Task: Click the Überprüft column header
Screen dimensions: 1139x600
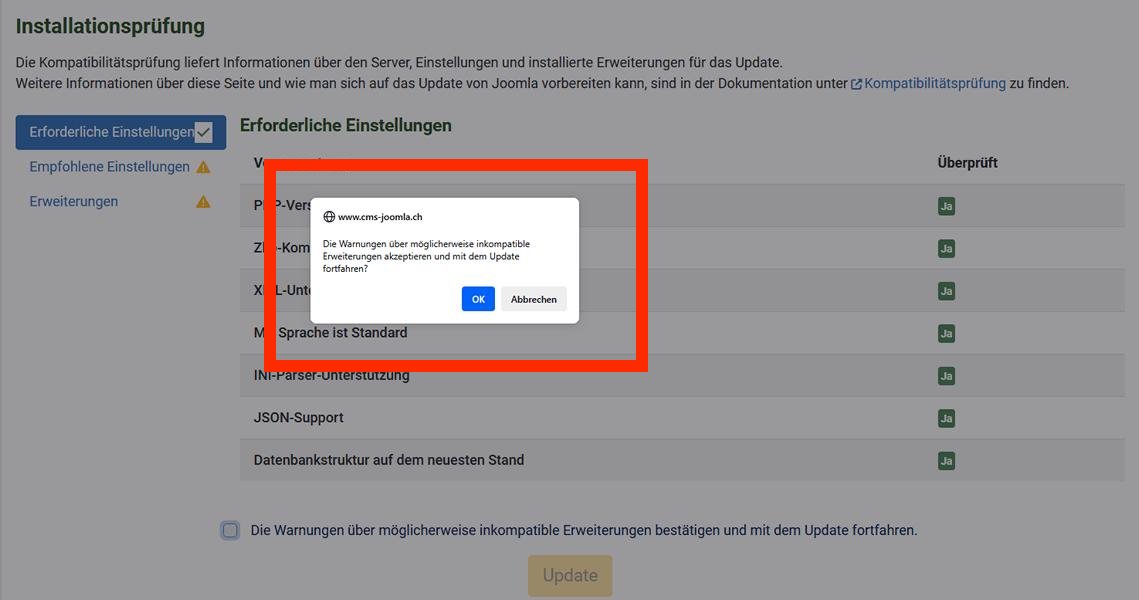Action: [x=966, y=161]
